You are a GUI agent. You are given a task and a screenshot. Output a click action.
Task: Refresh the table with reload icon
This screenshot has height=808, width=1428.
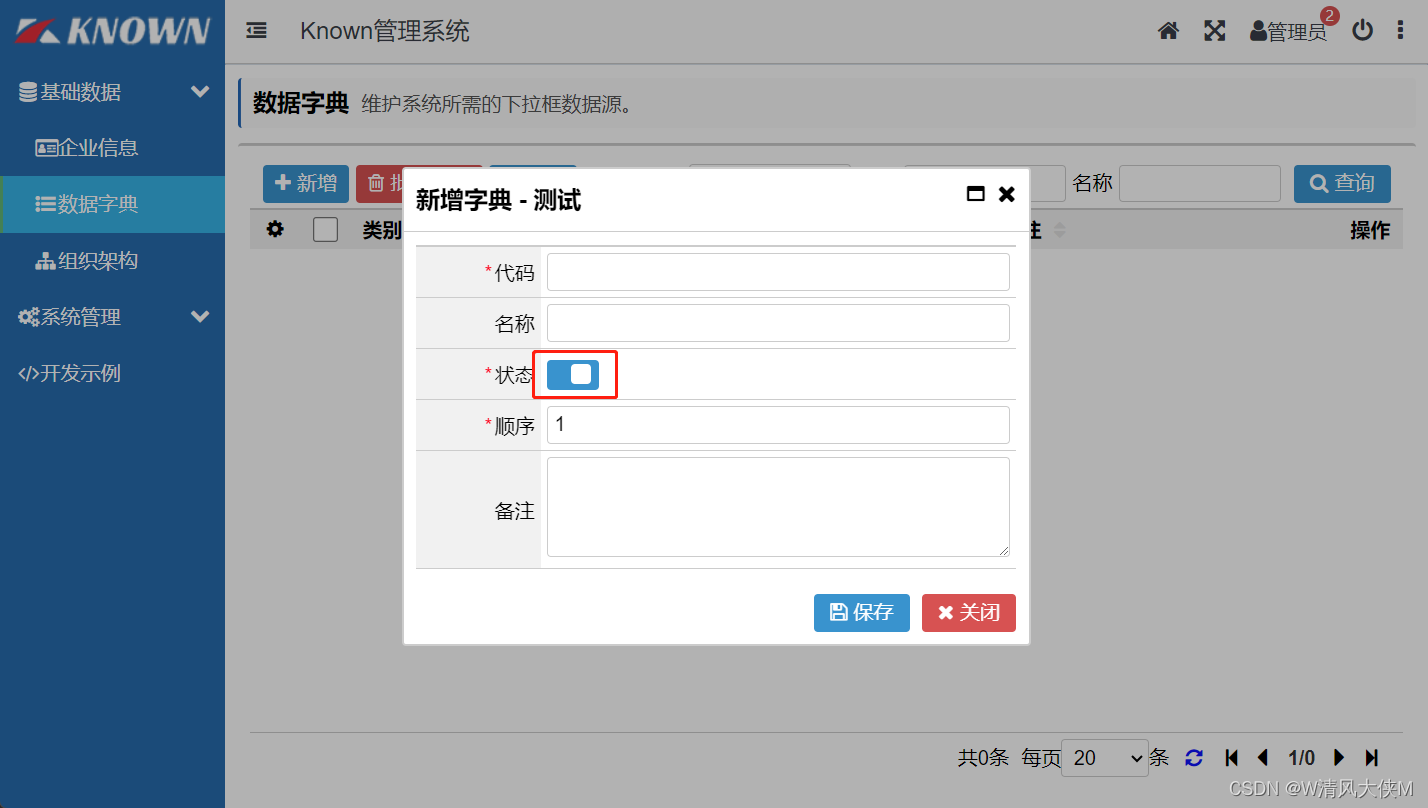1193,758
